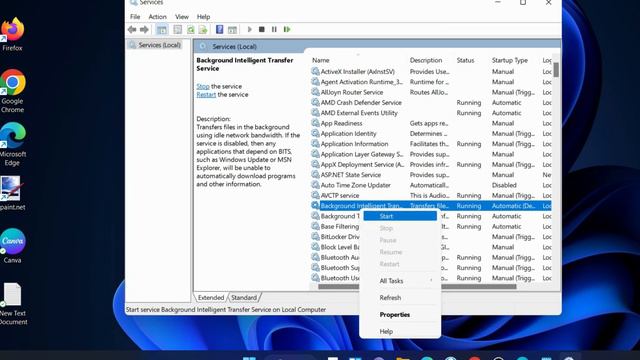Click the Export List toolbar icon
Viewport: 640px width, 360px height.
[203, 29]
